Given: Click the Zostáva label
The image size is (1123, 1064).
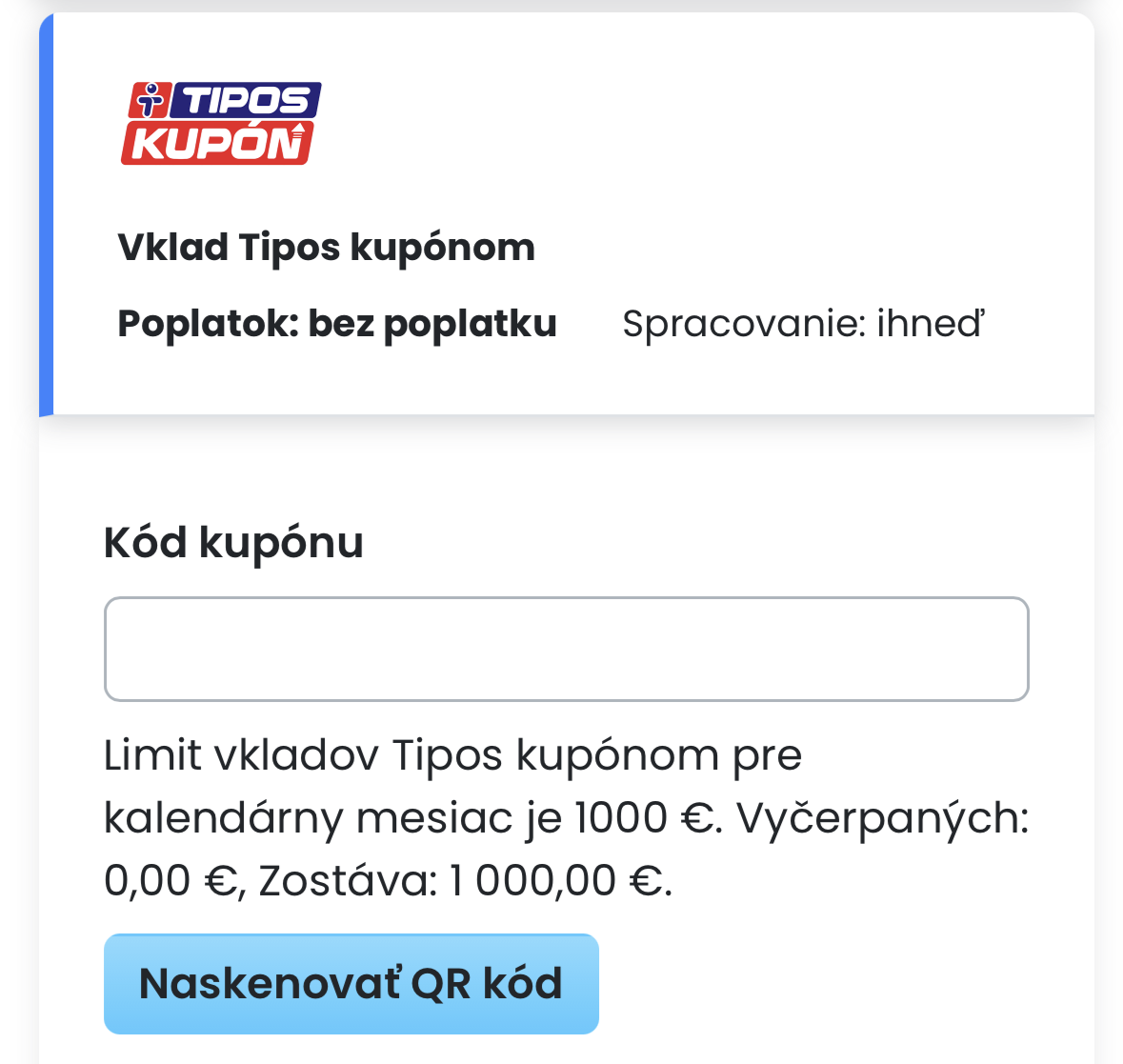Looking at the screenshot, I should pyautogui.click(x=347, y=881).
